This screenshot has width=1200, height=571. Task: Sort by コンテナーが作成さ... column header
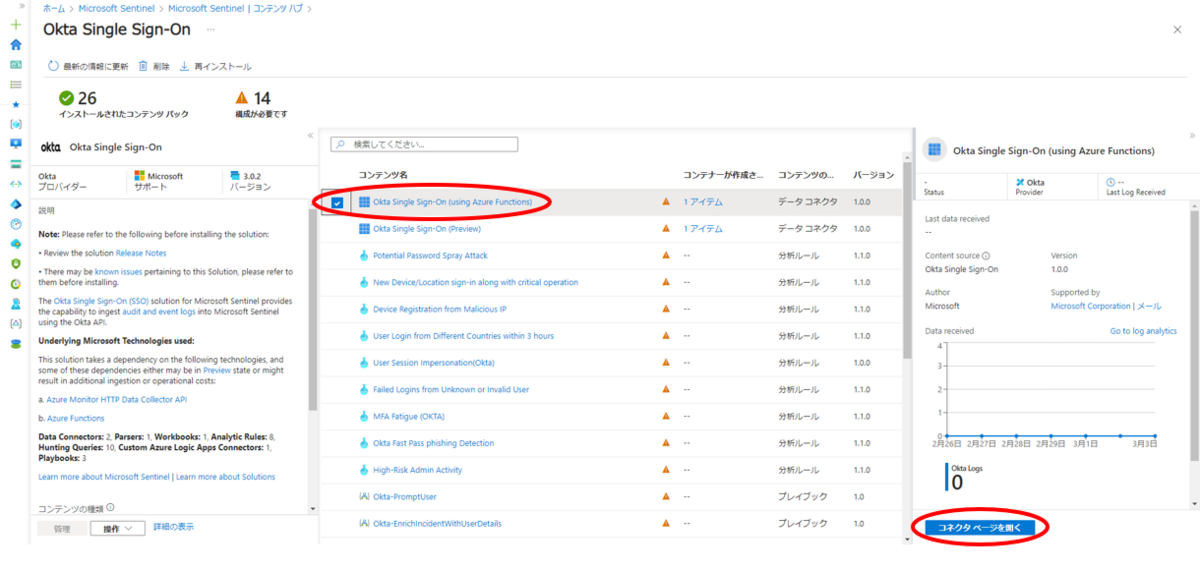pos(723,175)
